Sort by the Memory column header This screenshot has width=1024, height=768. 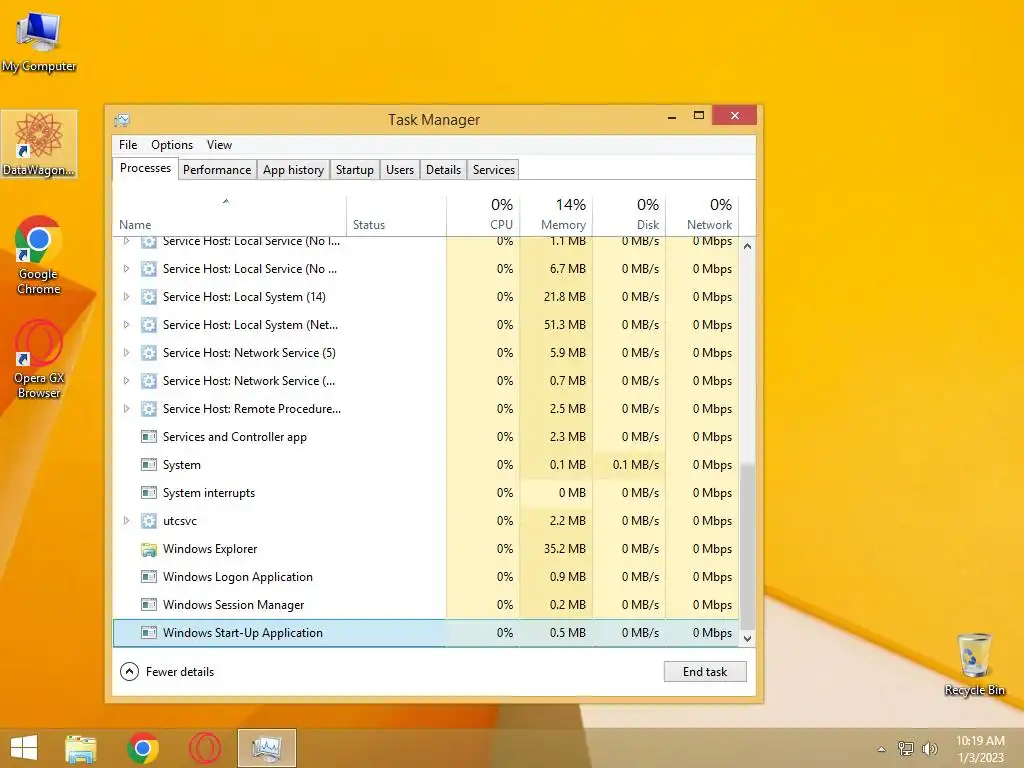pos(556,216)
